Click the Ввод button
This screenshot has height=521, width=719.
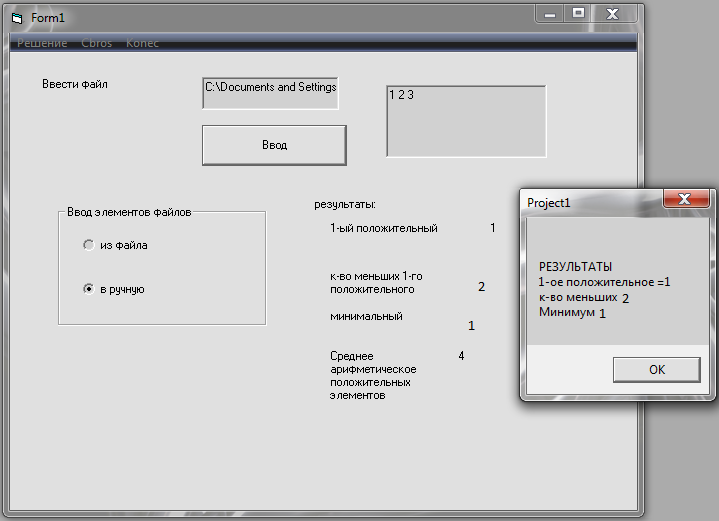pyautogui.click(x=274, y=145)
